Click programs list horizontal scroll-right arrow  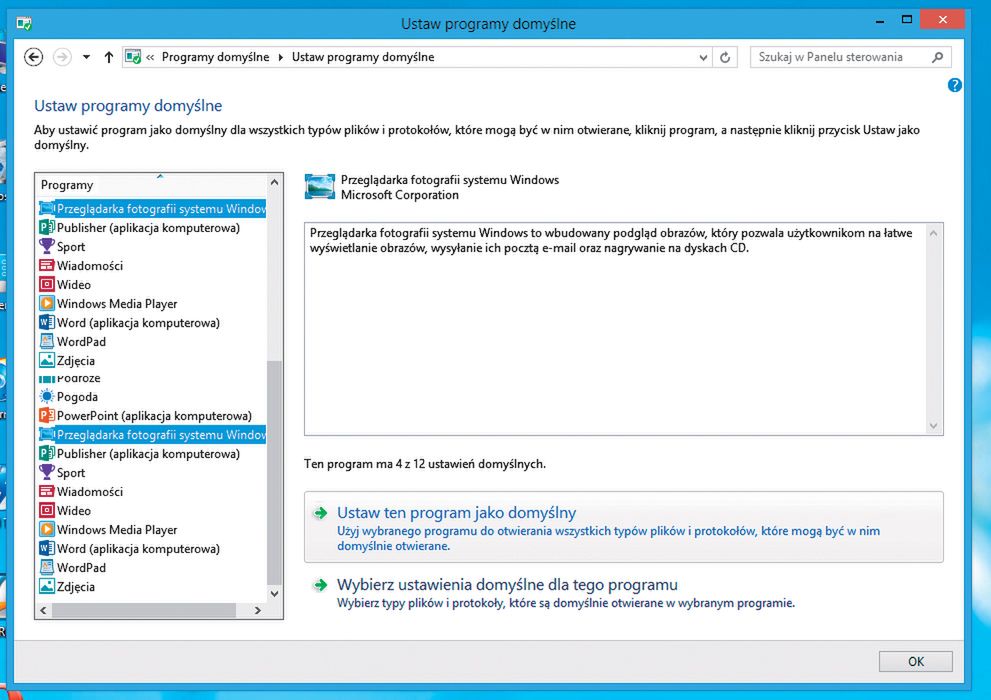[258, 610]
